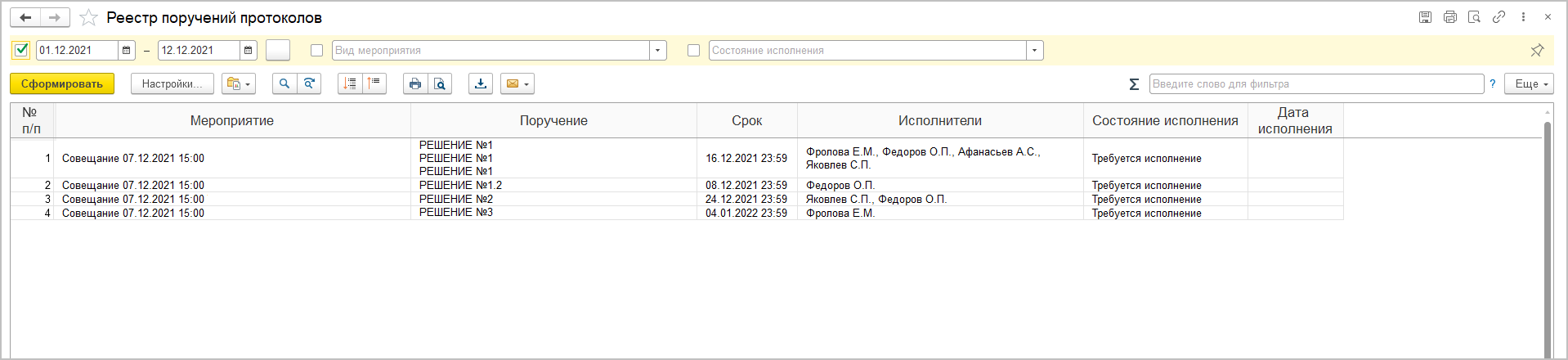Enable the Состояние исполнения filter checkbox
The height and width of the screenshot is (360, 1568).
(694, 51)
